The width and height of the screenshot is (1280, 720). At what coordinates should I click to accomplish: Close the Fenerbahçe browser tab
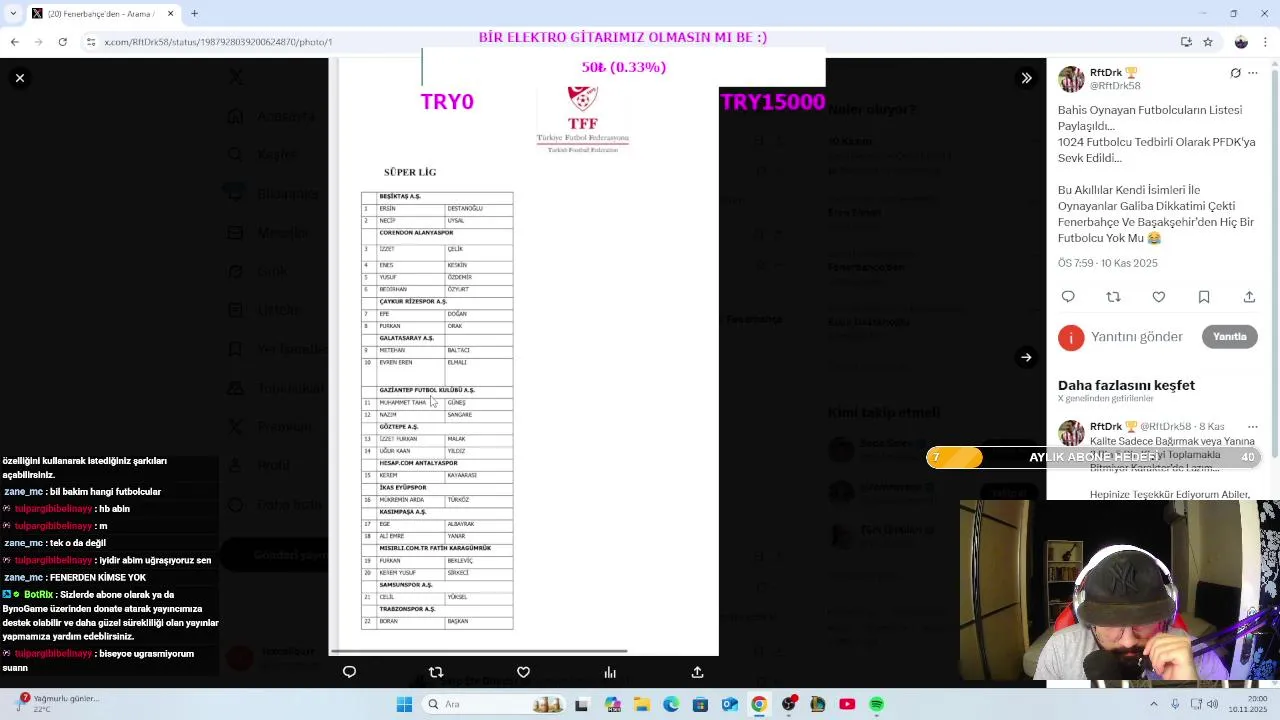[170, 13]
